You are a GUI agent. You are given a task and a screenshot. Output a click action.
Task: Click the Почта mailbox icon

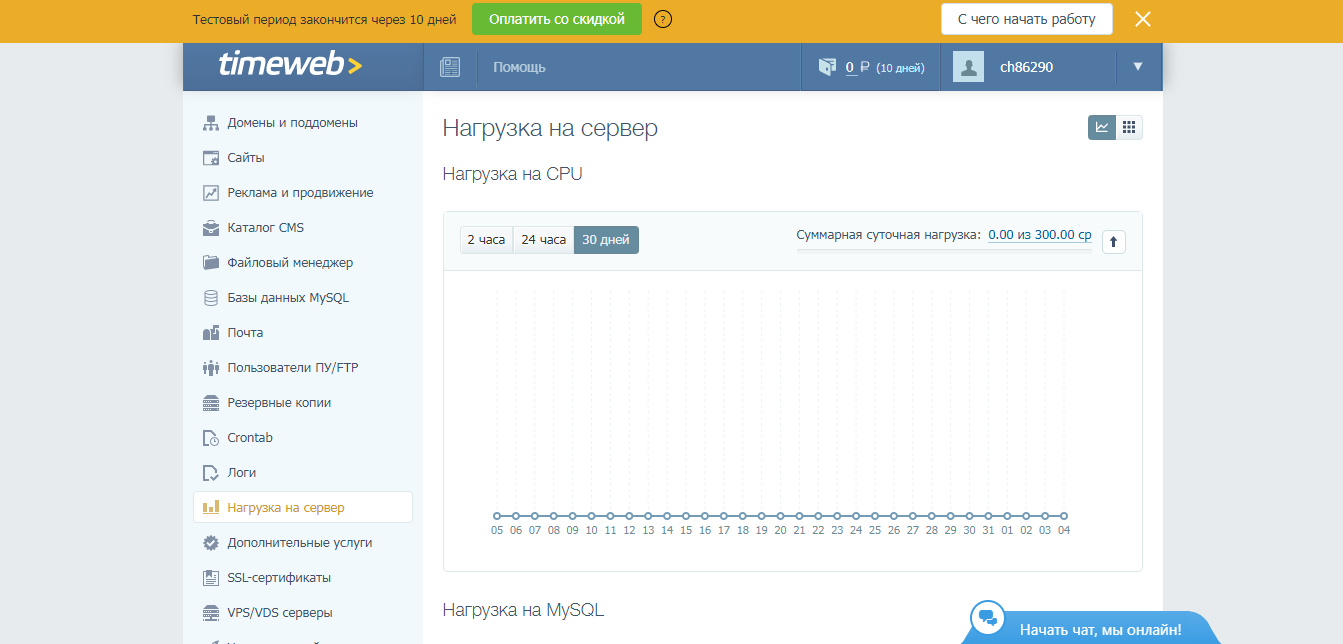click(210, 333)
